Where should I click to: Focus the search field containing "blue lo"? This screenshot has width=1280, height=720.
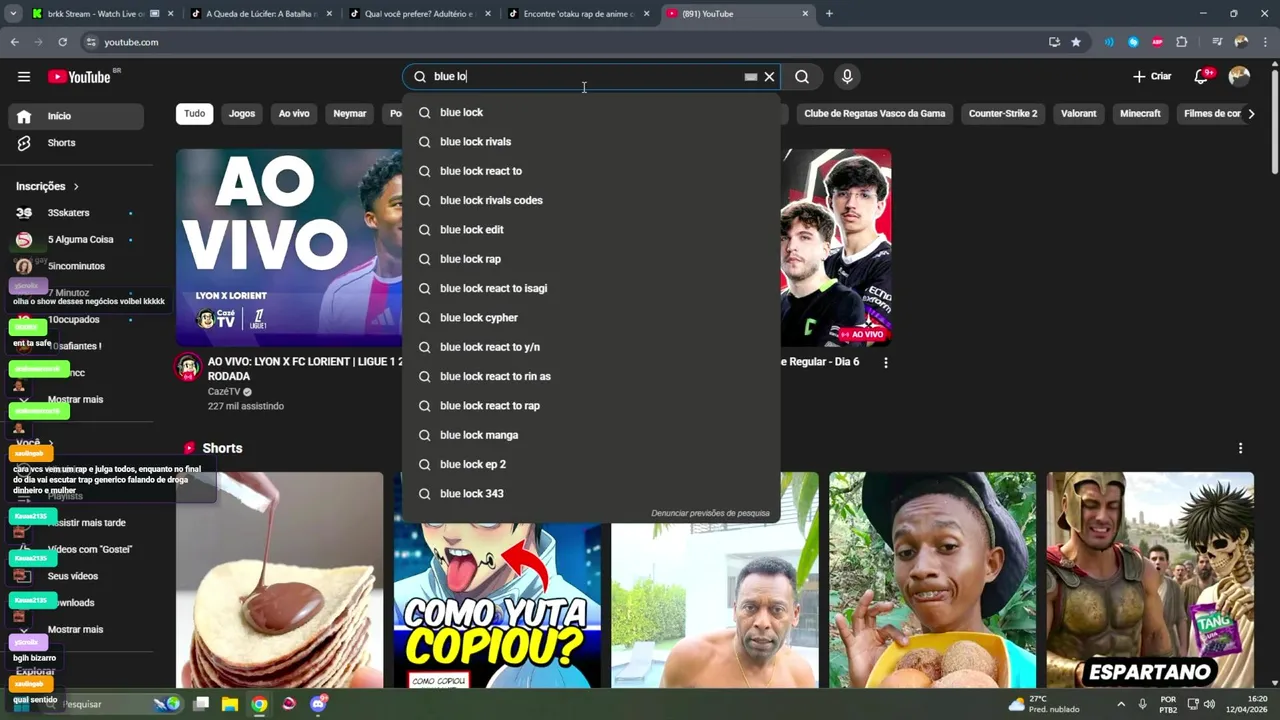click(585, 77)
